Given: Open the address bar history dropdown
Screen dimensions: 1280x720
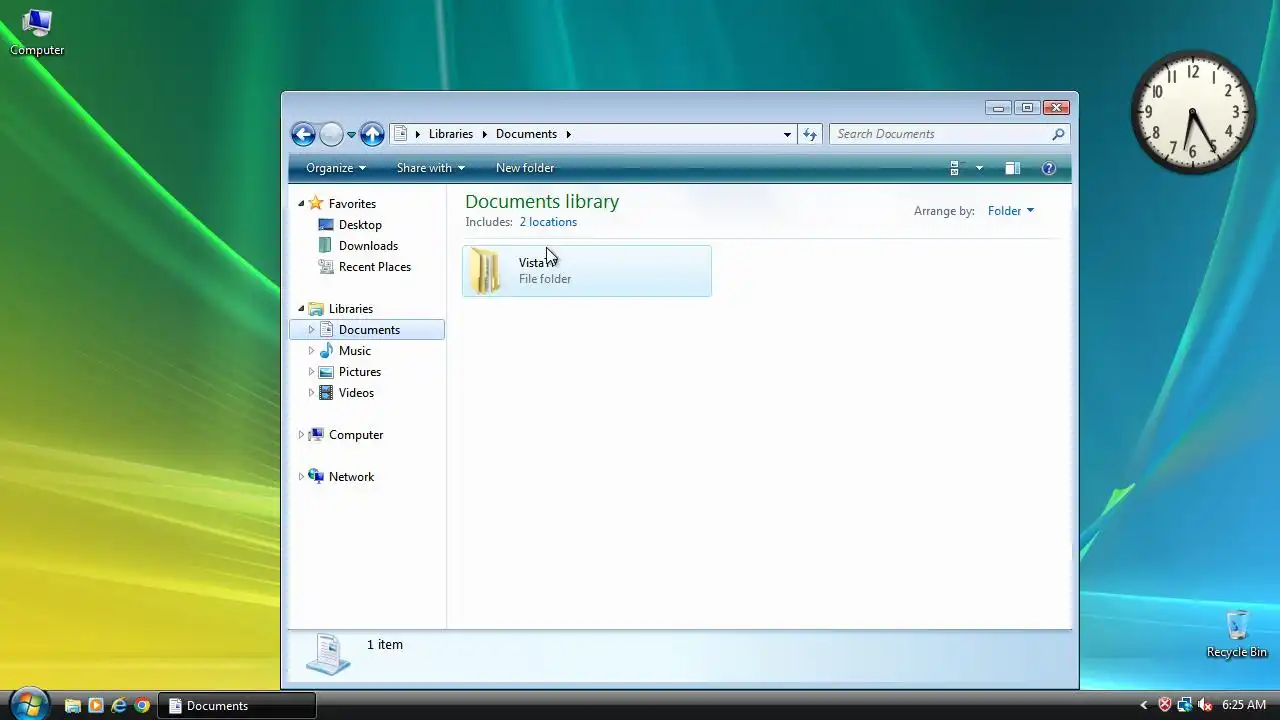Looking at the screenshot, I should click(787, 134).
